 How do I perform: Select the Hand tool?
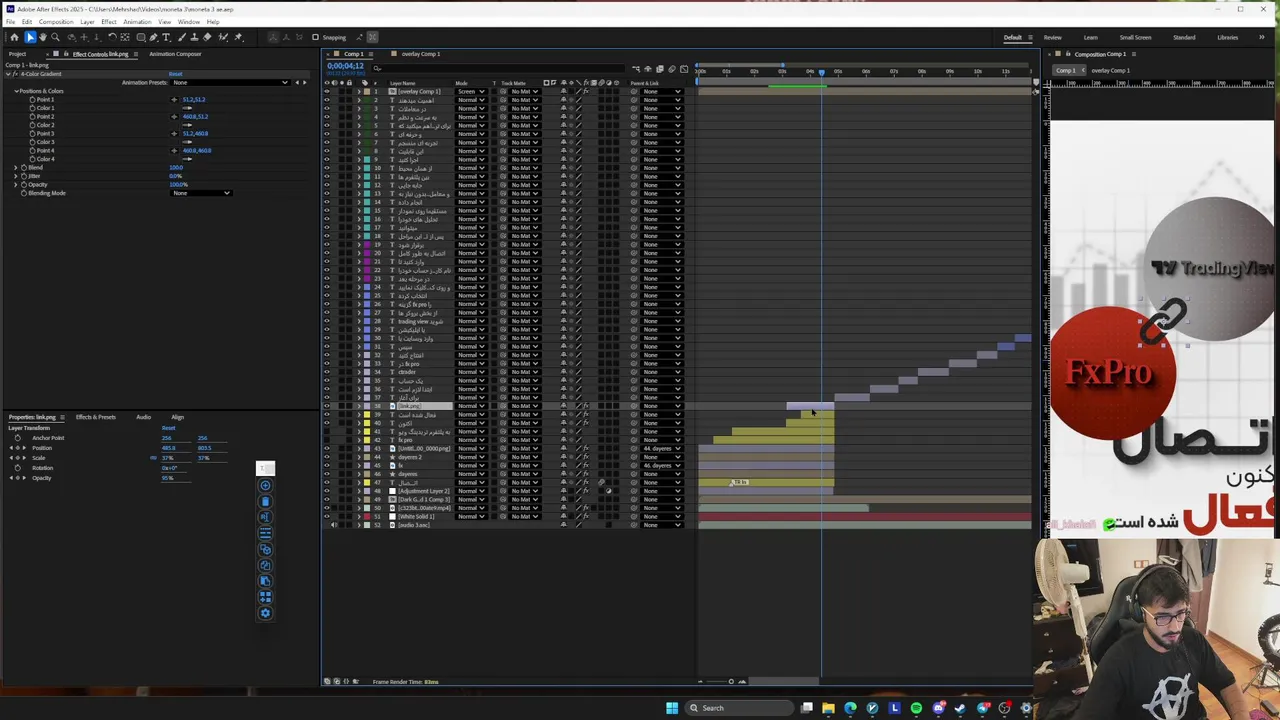(42, 37)
